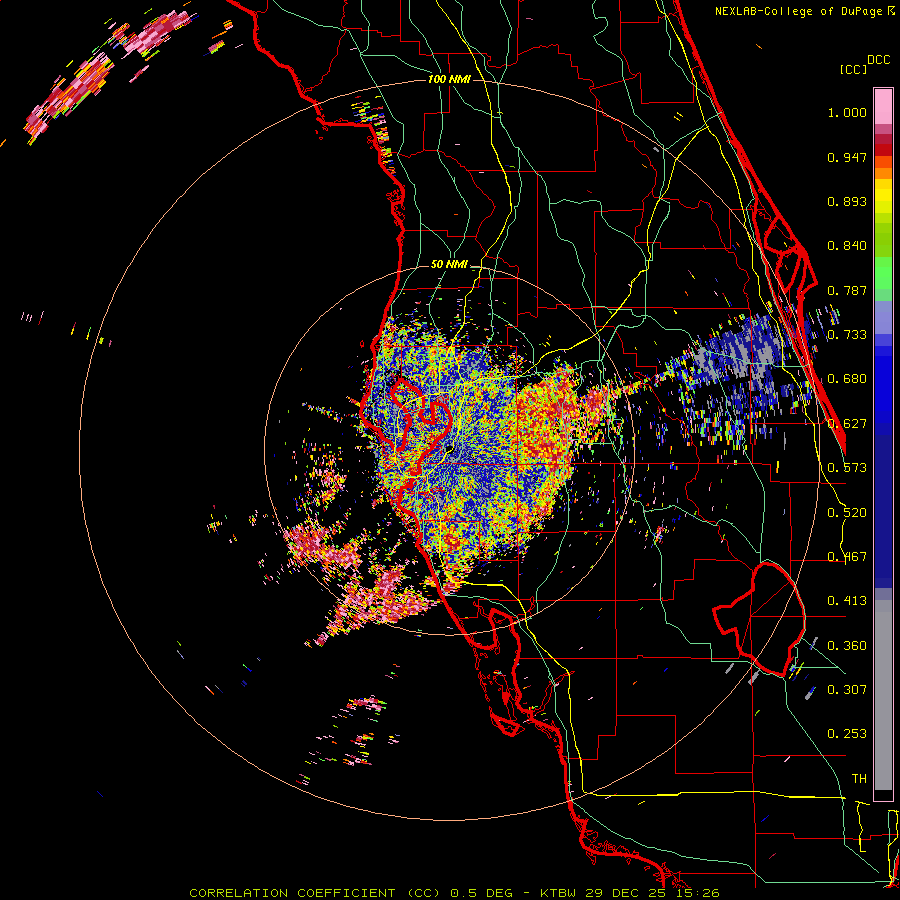This screenshot has width=900, height=900.
Task: Pick the pink segment atop the color scale
Action: (883, 107)
